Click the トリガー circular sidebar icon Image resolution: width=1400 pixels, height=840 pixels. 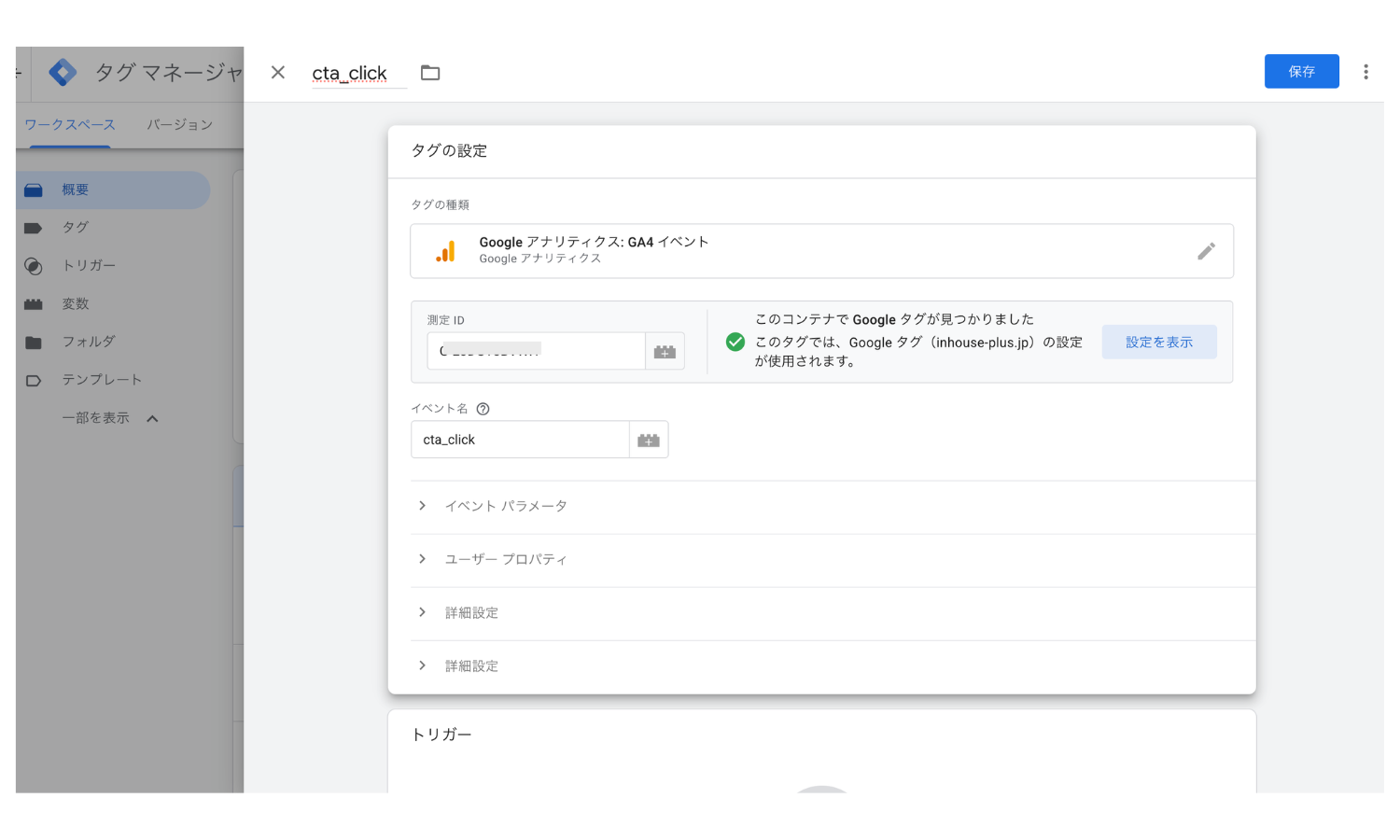34,266
